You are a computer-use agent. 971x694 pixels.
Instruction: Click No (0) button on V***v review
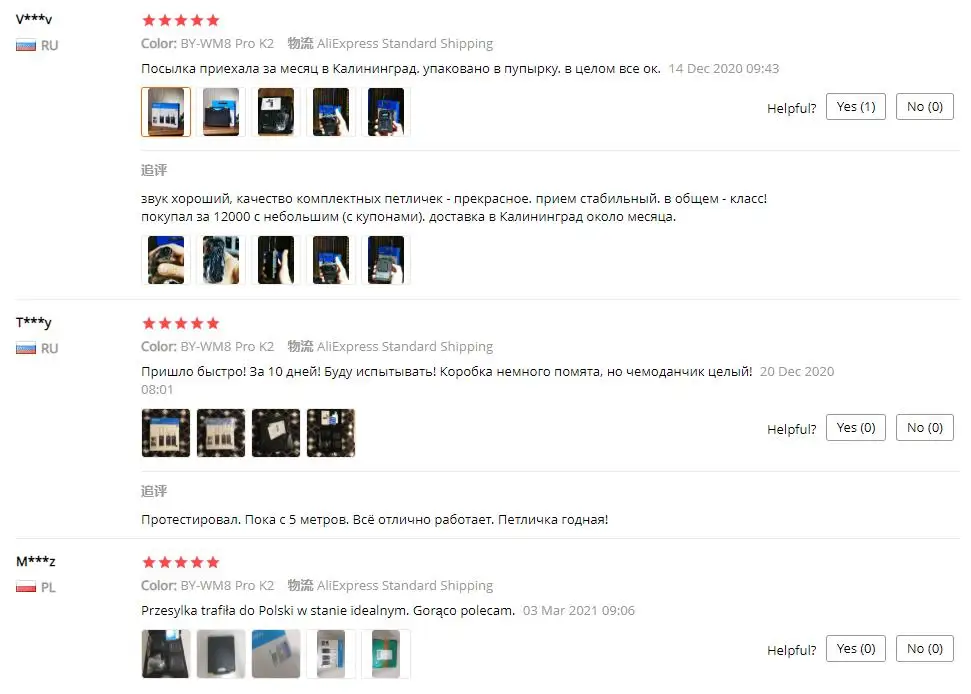click(925, 106)
